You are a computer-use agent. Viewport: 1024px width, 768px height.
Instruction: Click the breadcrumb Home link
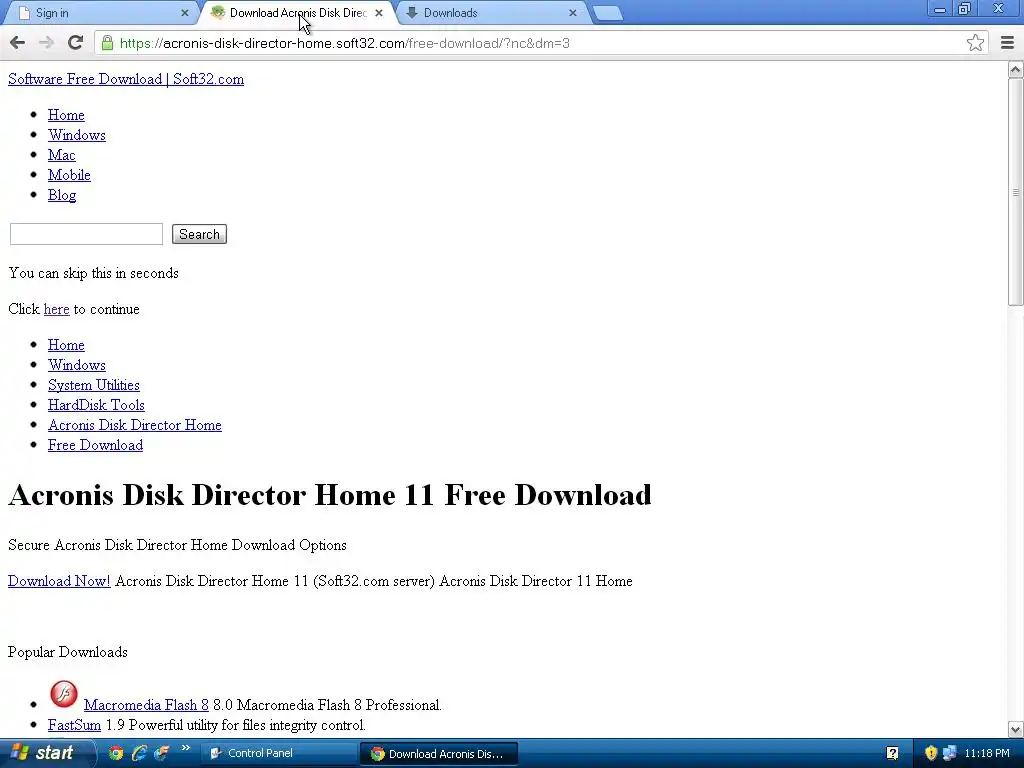click(x=66, y=345)
